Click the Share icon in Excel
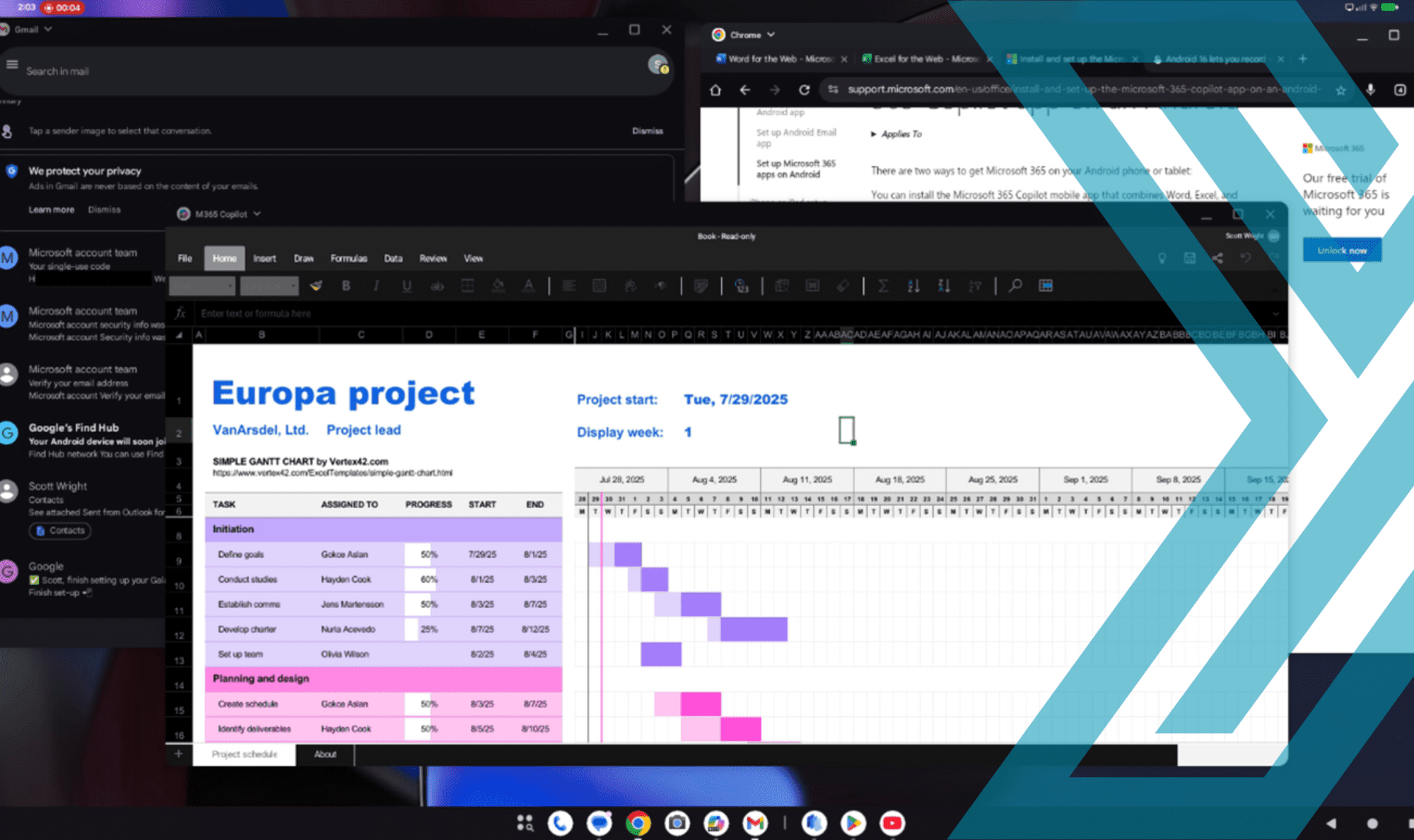 1217,258
